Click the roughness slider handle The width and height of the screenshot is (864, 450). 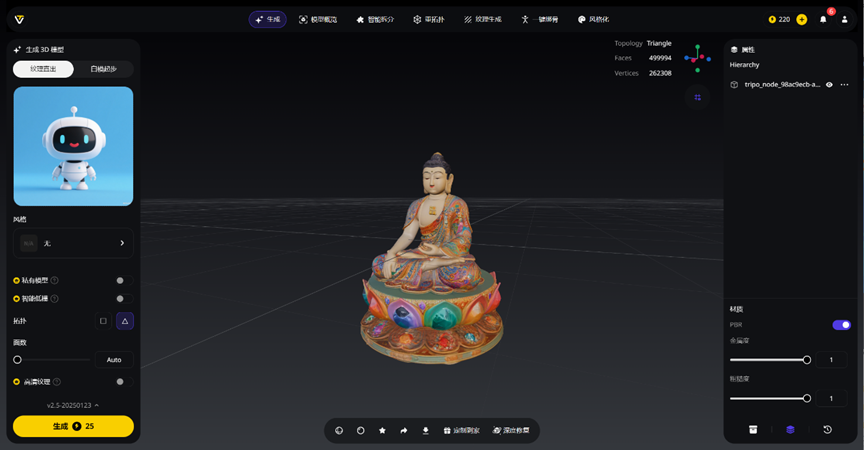807,398
